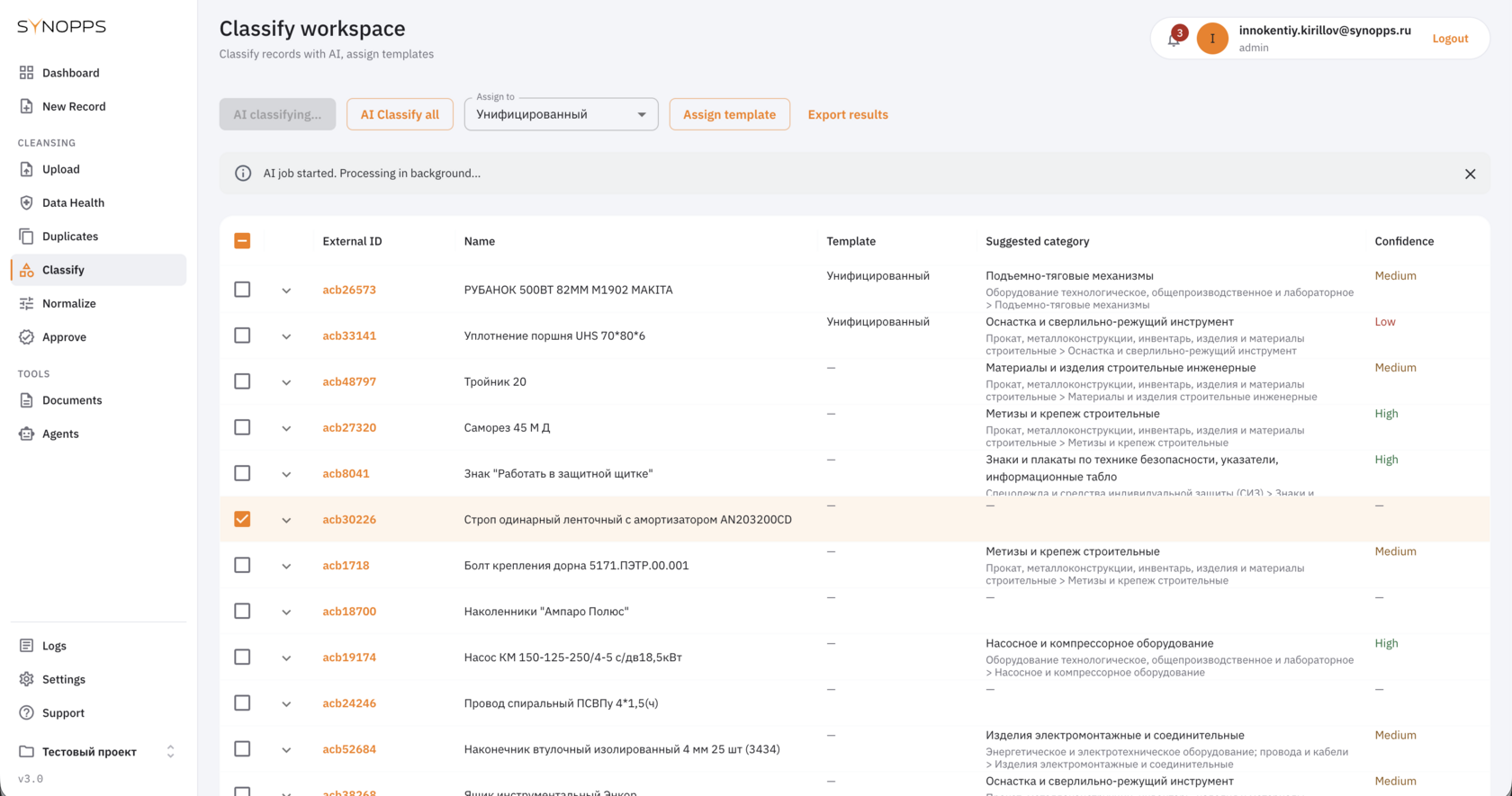Image resolution: width=1512 pixels, height=796 pixels.
Task: Click the New Record file icon
Action: click(x=26, y=106)
